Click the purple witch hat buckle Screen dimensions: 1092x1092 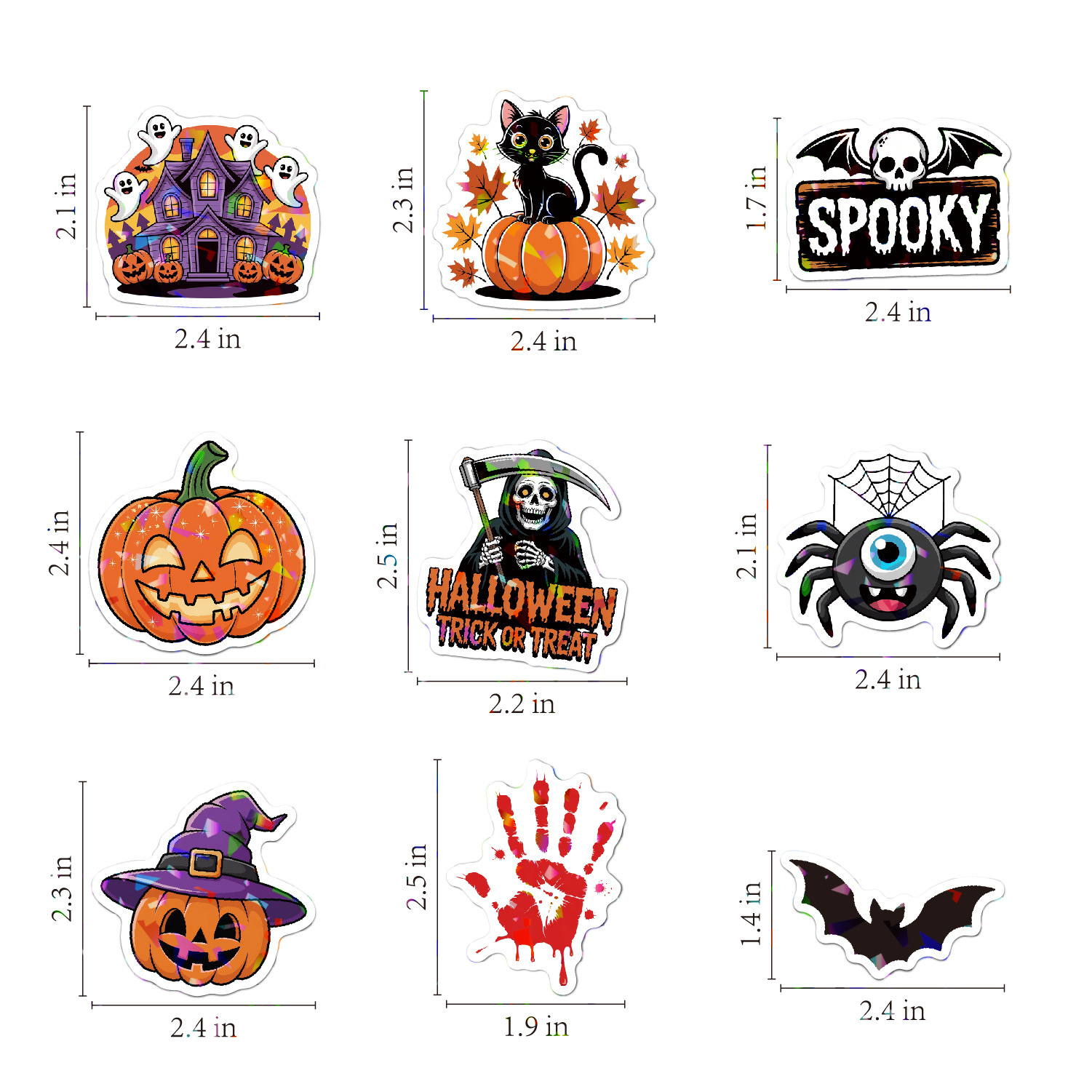[x=204, y=863]
